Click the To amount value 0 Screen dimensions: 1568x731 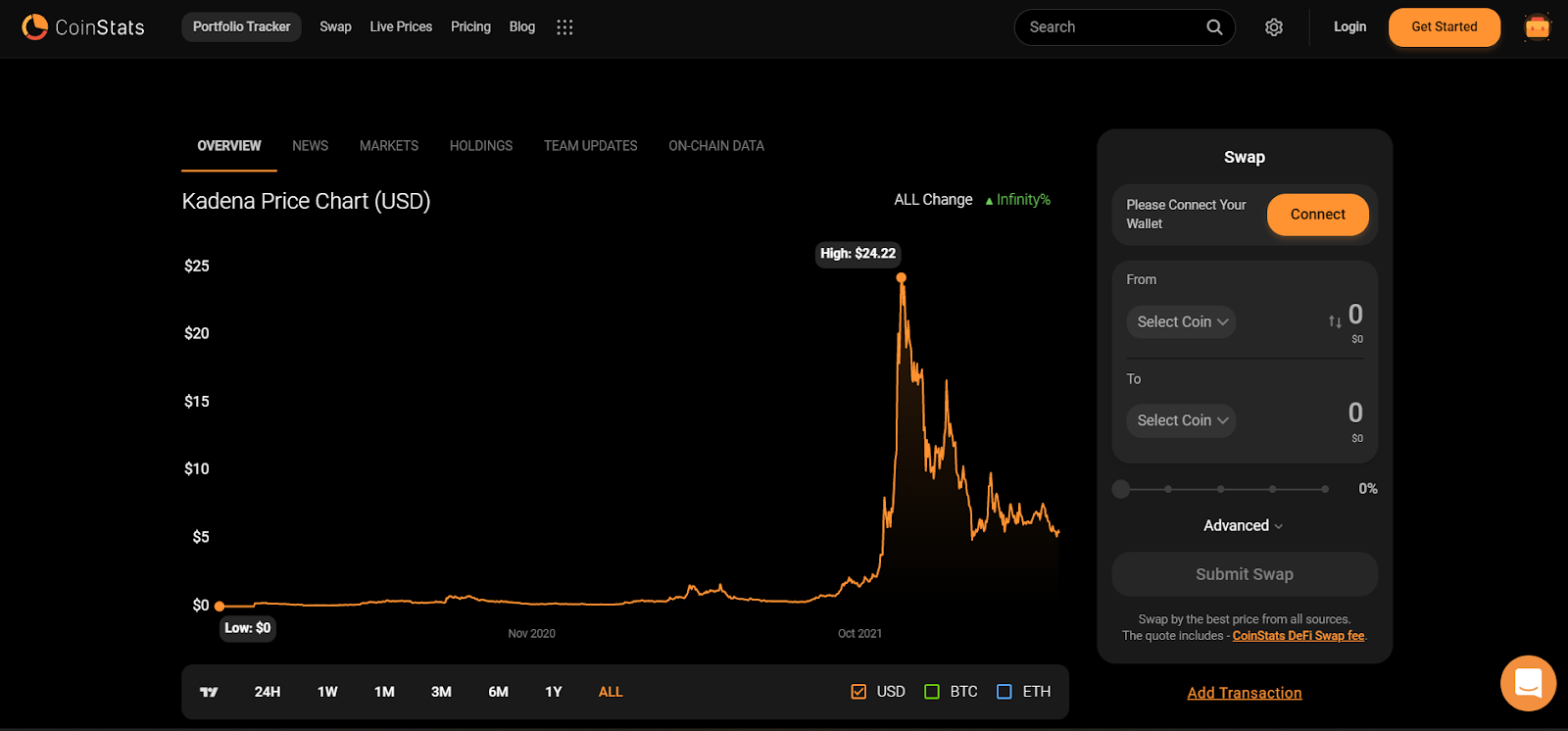tap(1355, 413)
